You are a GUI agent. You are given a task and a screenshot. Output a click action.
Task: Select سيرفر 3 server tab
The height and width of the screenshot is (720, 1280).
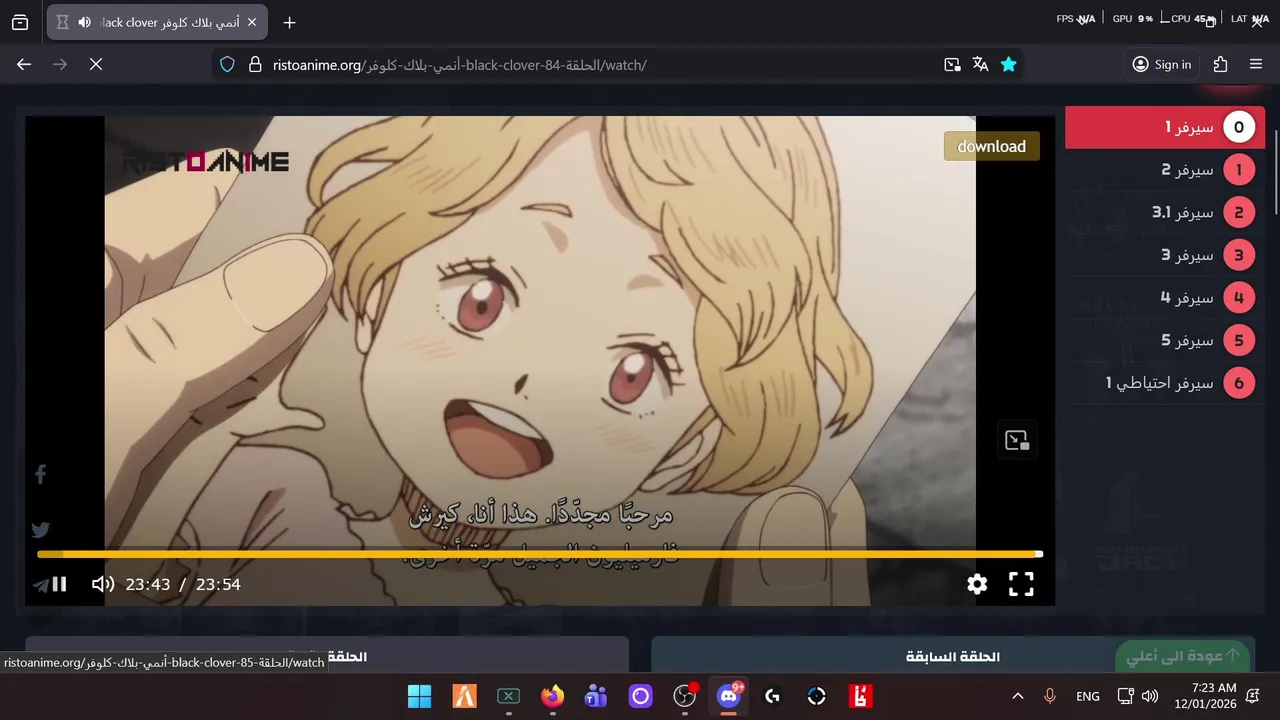(1165, 255)
